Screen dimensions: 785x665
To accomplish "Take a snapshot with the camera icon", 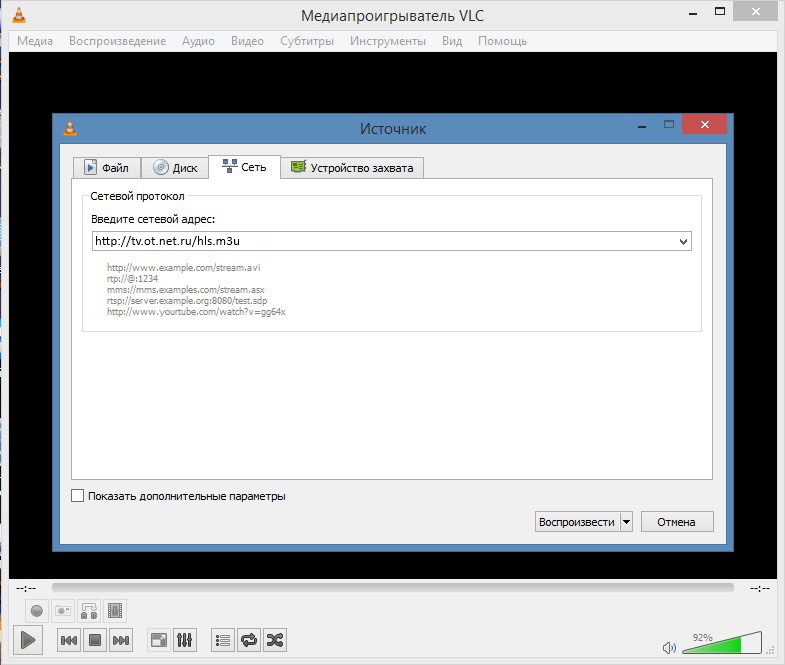I will 63,611.
